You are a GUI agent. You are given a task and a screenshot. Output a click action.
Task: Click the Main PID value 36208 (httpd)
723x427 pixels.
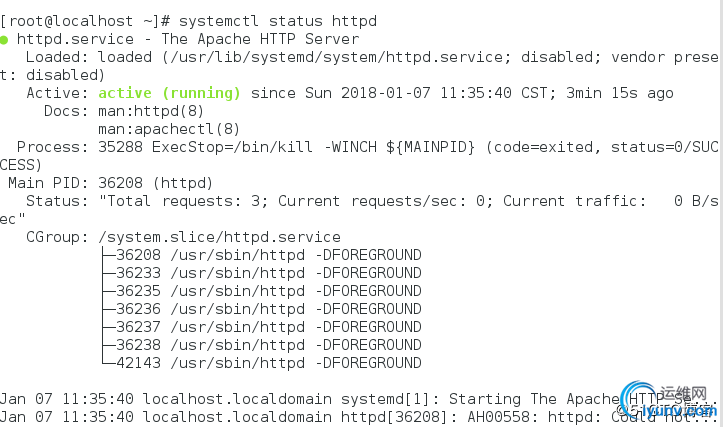click(x=155, y=183)
